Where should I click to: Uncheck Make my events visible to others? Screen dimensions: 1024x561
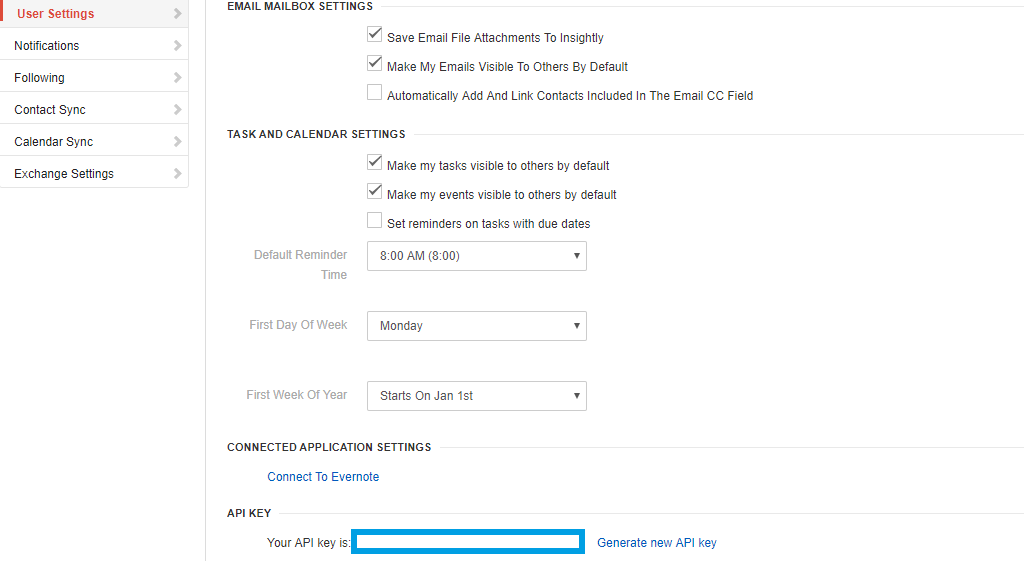(375, 191)
